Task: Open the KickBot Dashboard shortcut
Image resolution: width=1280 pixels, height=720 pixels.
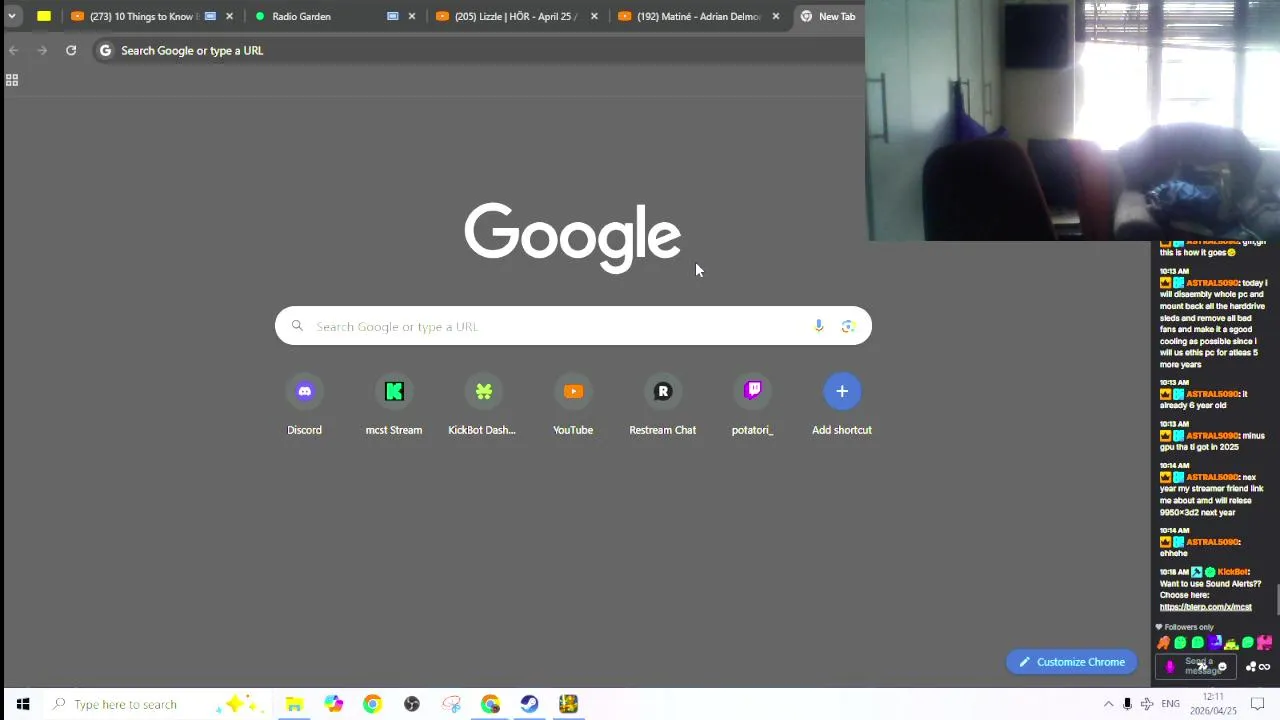Action: 483,404
